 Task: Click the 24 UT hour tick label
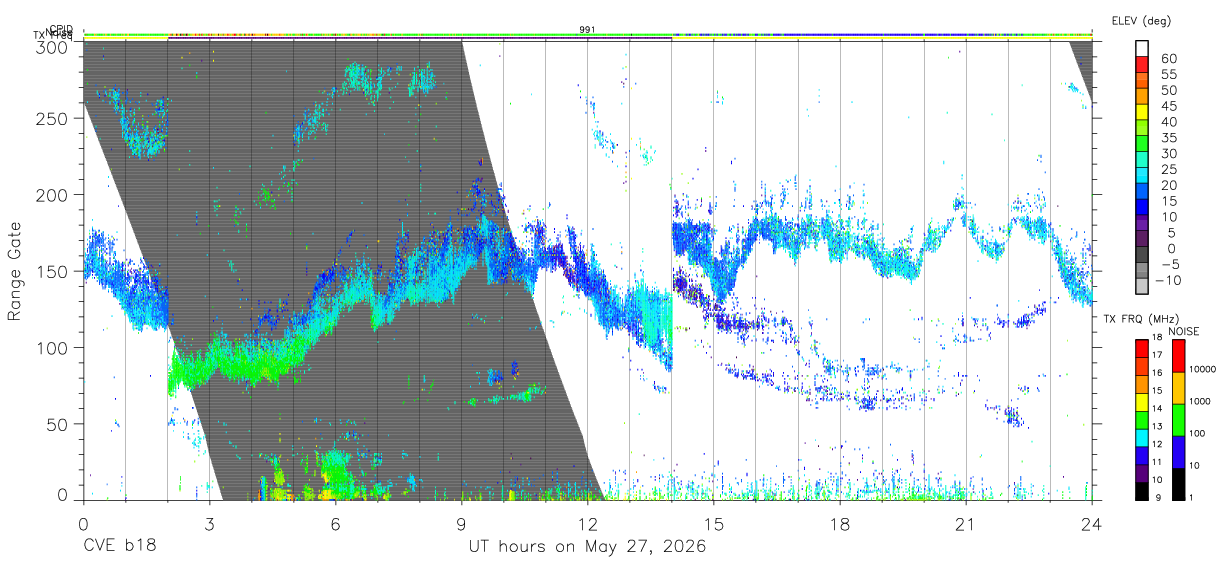click(1092, 525)
